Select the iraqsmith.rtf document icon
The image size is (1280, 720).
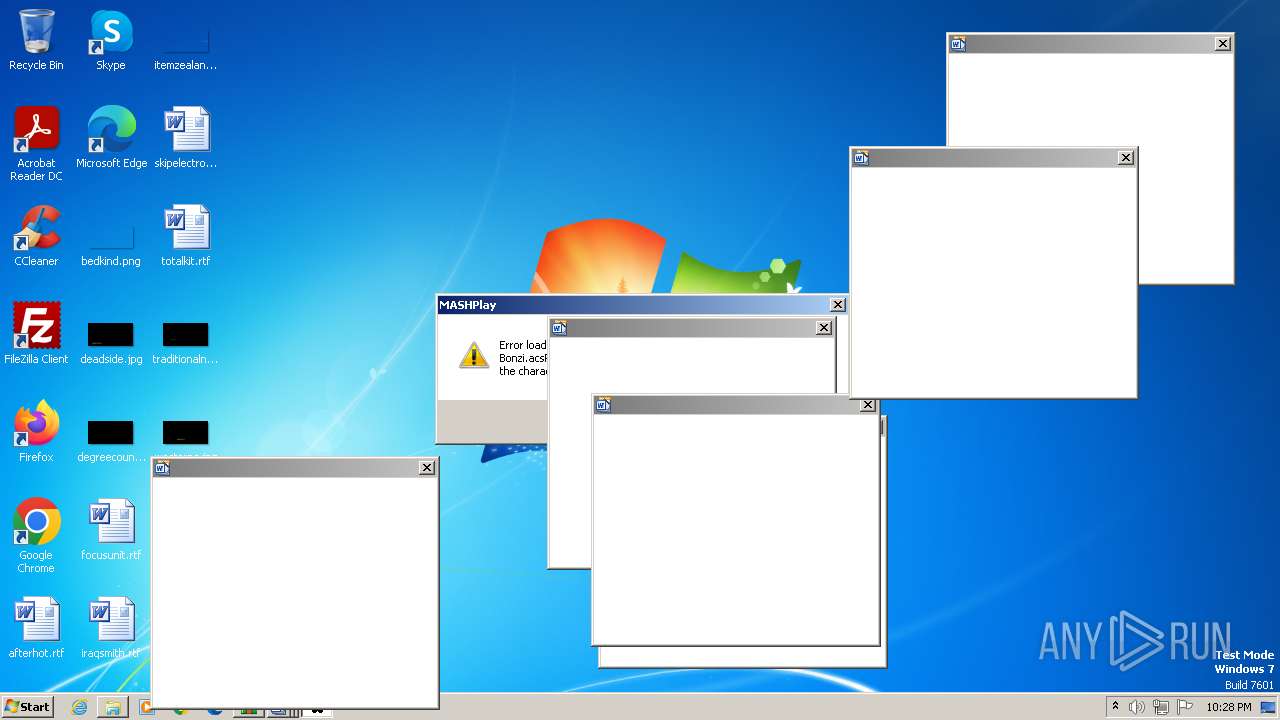pyautogui.click(x=111, y=628)
